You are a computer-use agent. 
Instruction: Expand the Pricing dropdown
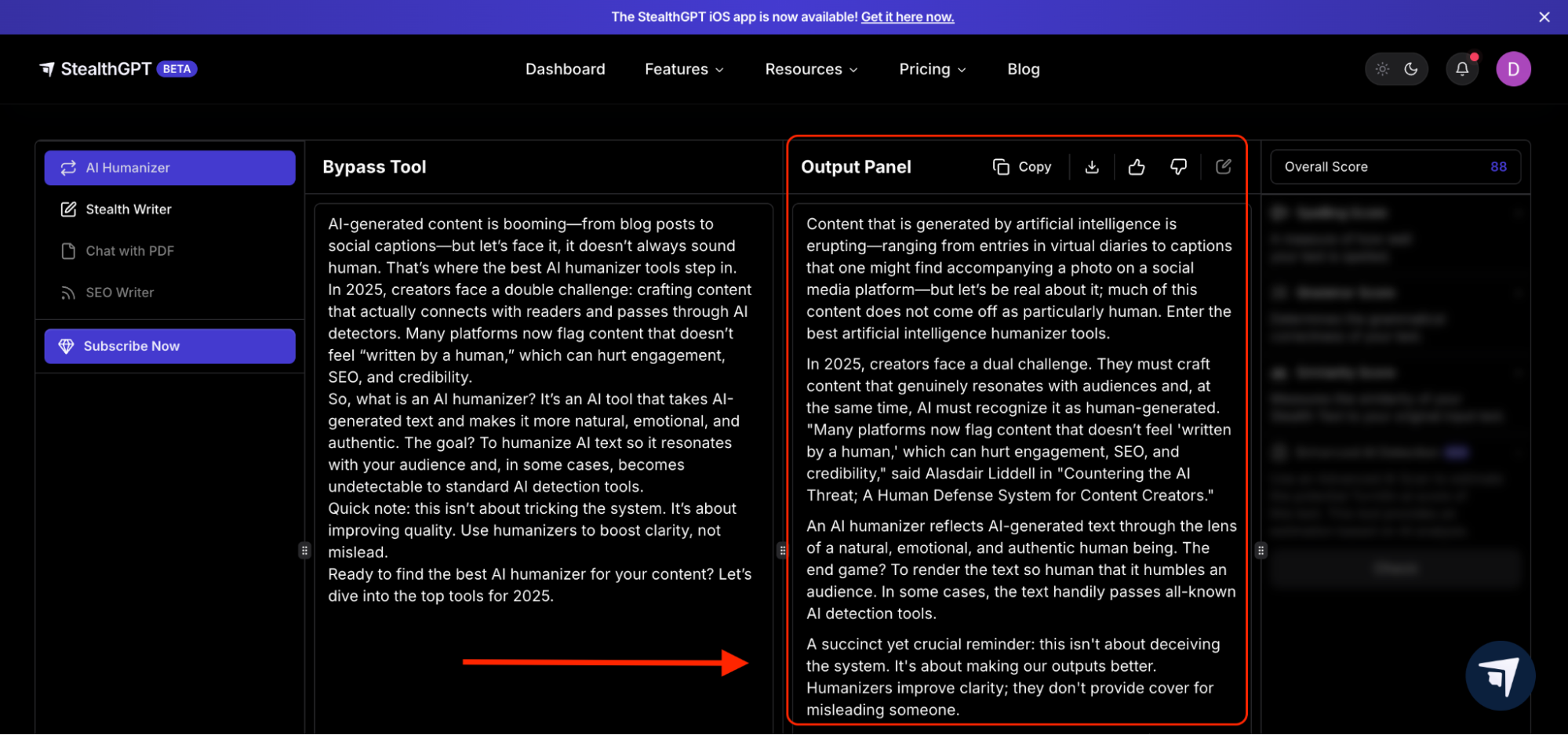tap(932, 69)
